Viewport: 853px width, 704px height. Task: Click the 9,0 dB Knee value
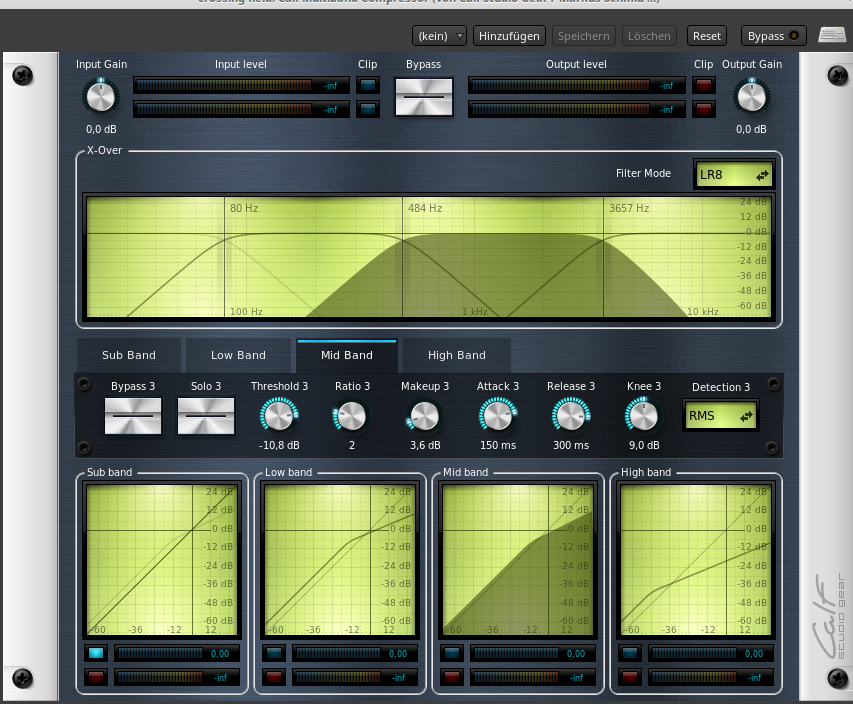(x=644, y=445)
